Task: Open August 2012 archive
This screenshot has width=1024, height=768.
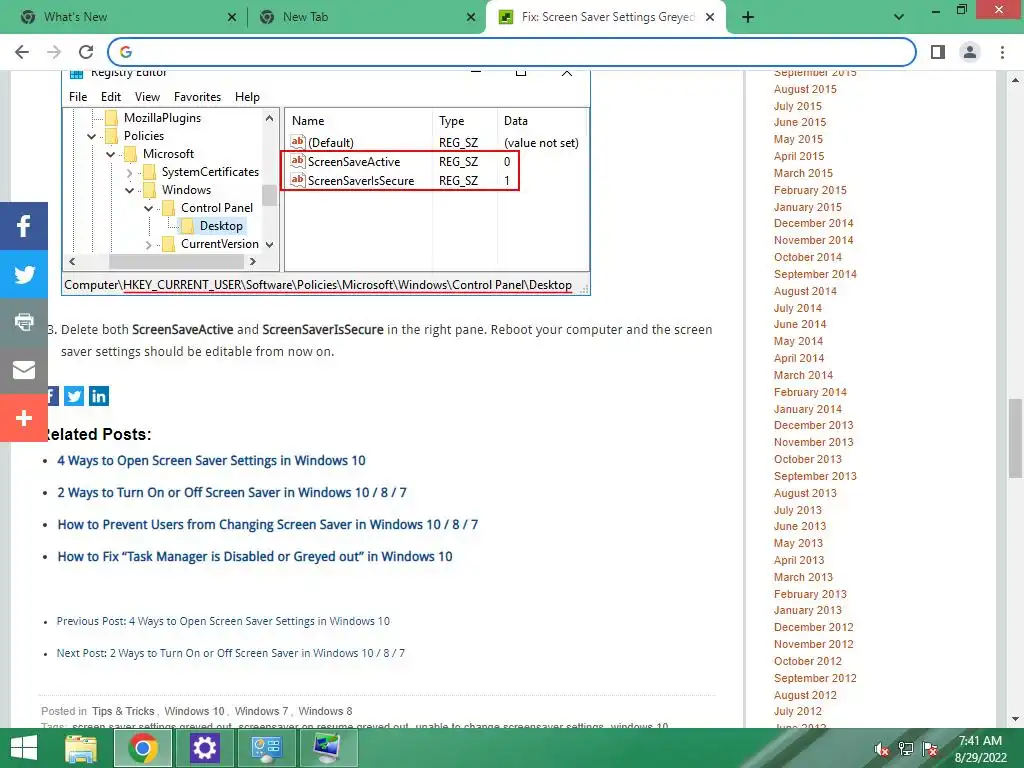Action: (x=805, y=696)
